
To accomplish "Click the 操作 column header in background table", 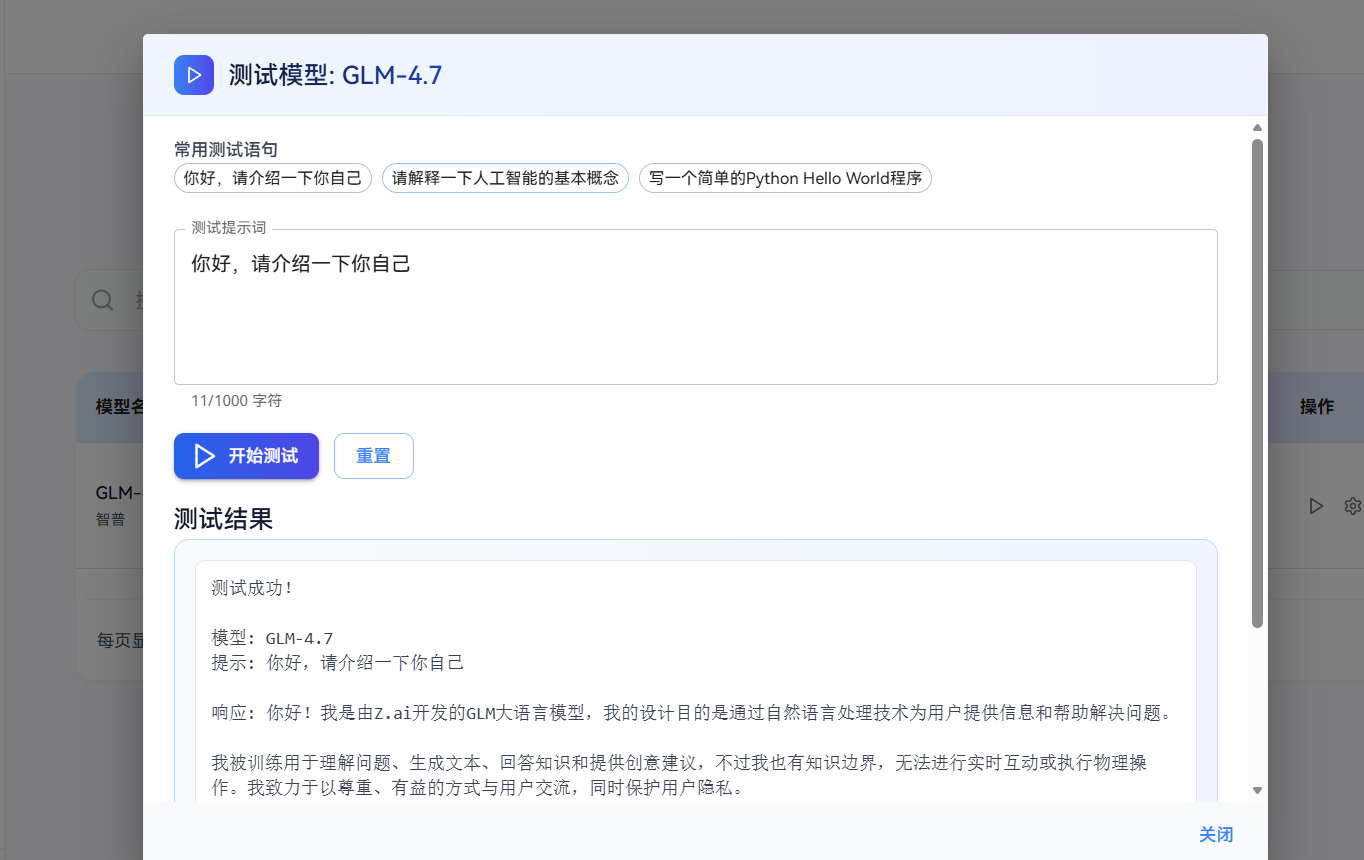I will point(1316,407).
